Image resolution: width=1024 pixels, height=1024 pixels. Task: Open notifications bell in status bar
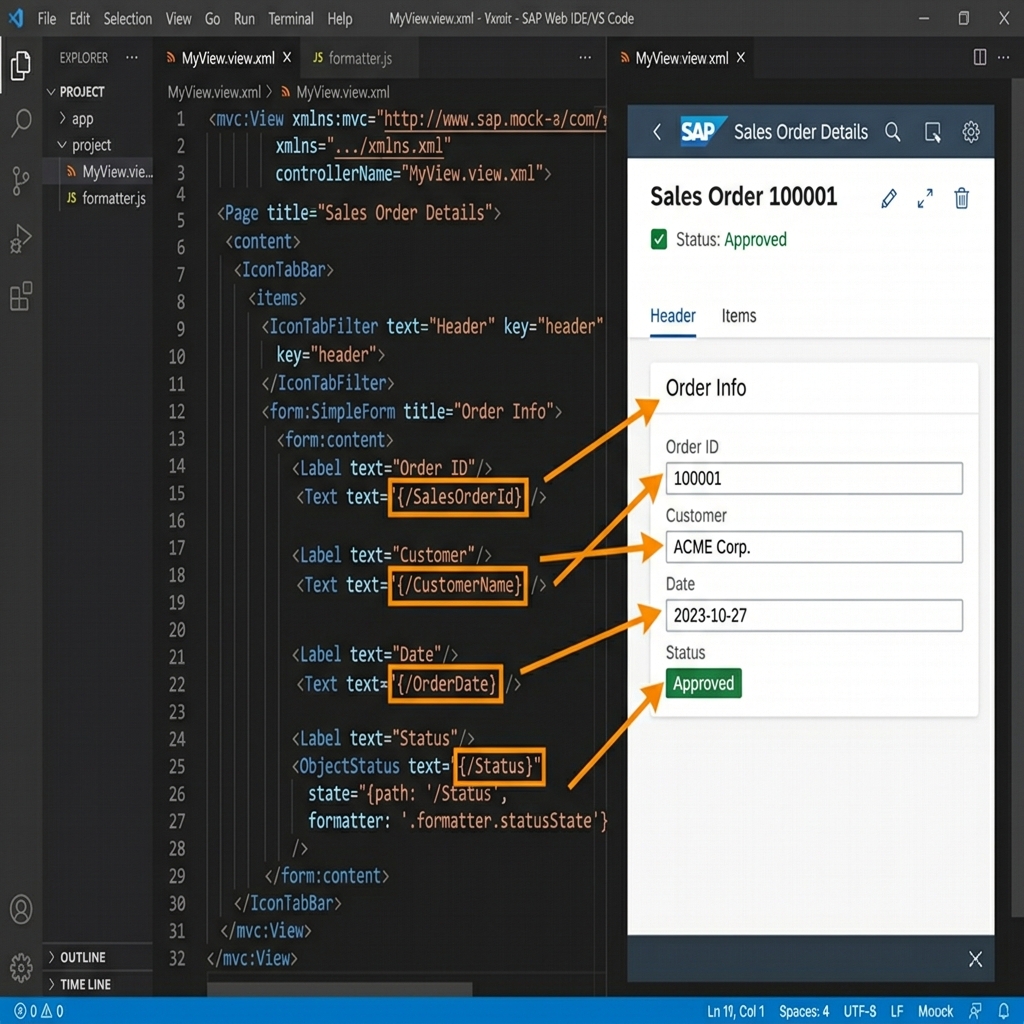pos(1003,1011)
